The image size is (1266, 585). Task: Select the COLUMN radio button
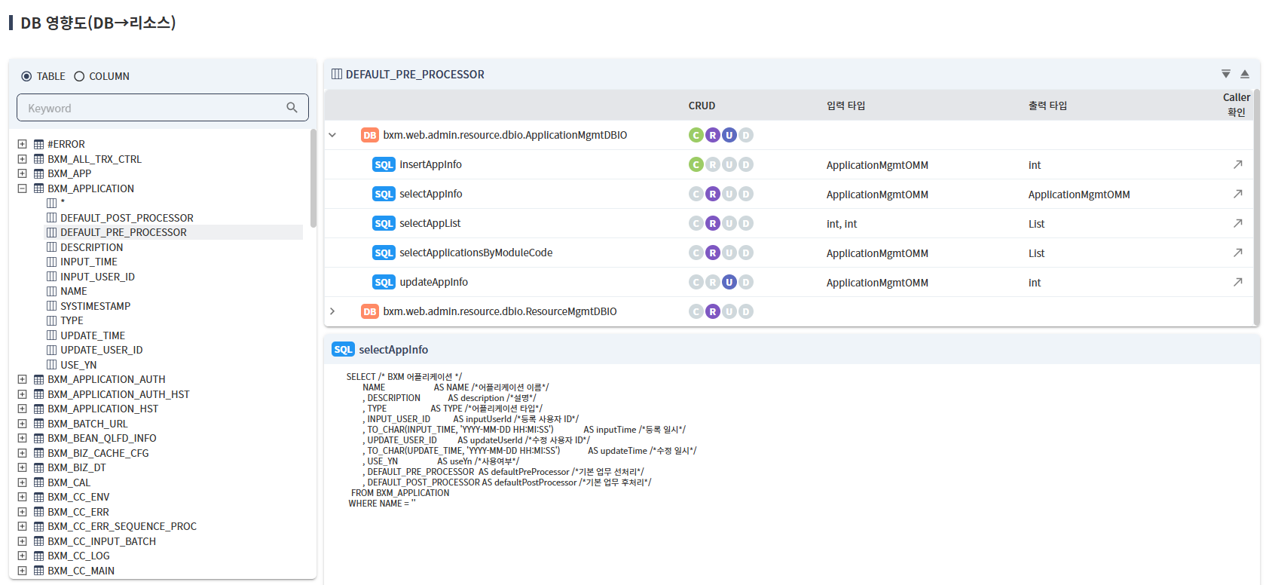click(x=82, y=76)
